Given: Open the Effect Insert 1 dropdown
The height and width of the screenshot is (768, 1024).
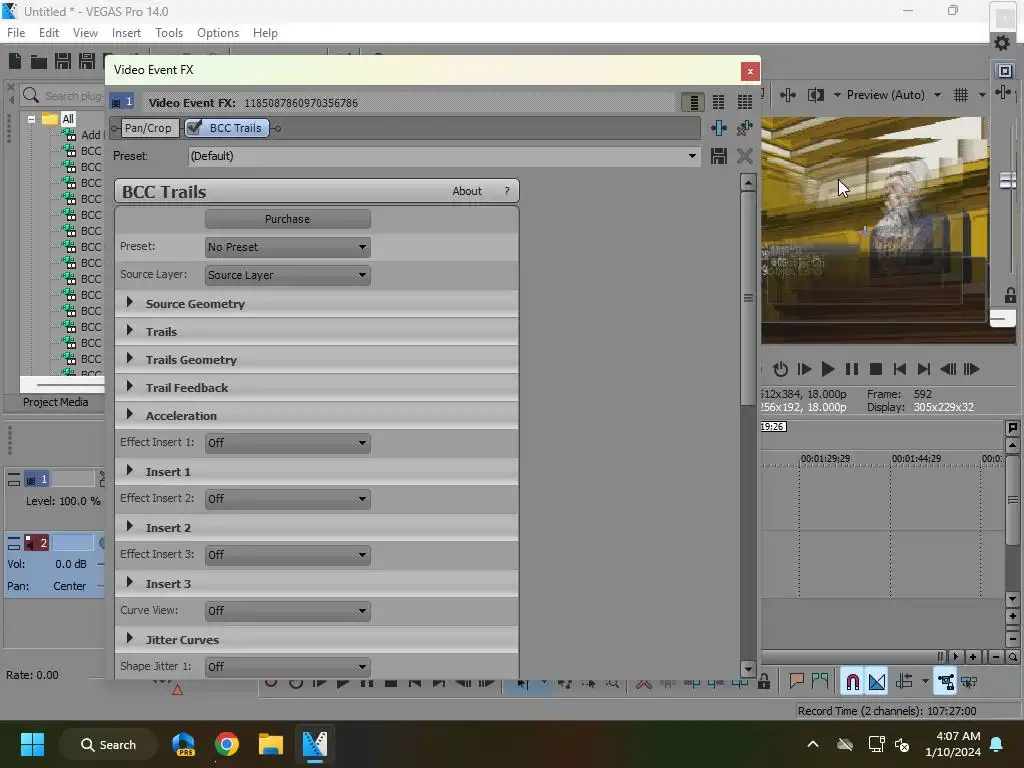Looking at the screenshot, I should (x=287, y=443).
